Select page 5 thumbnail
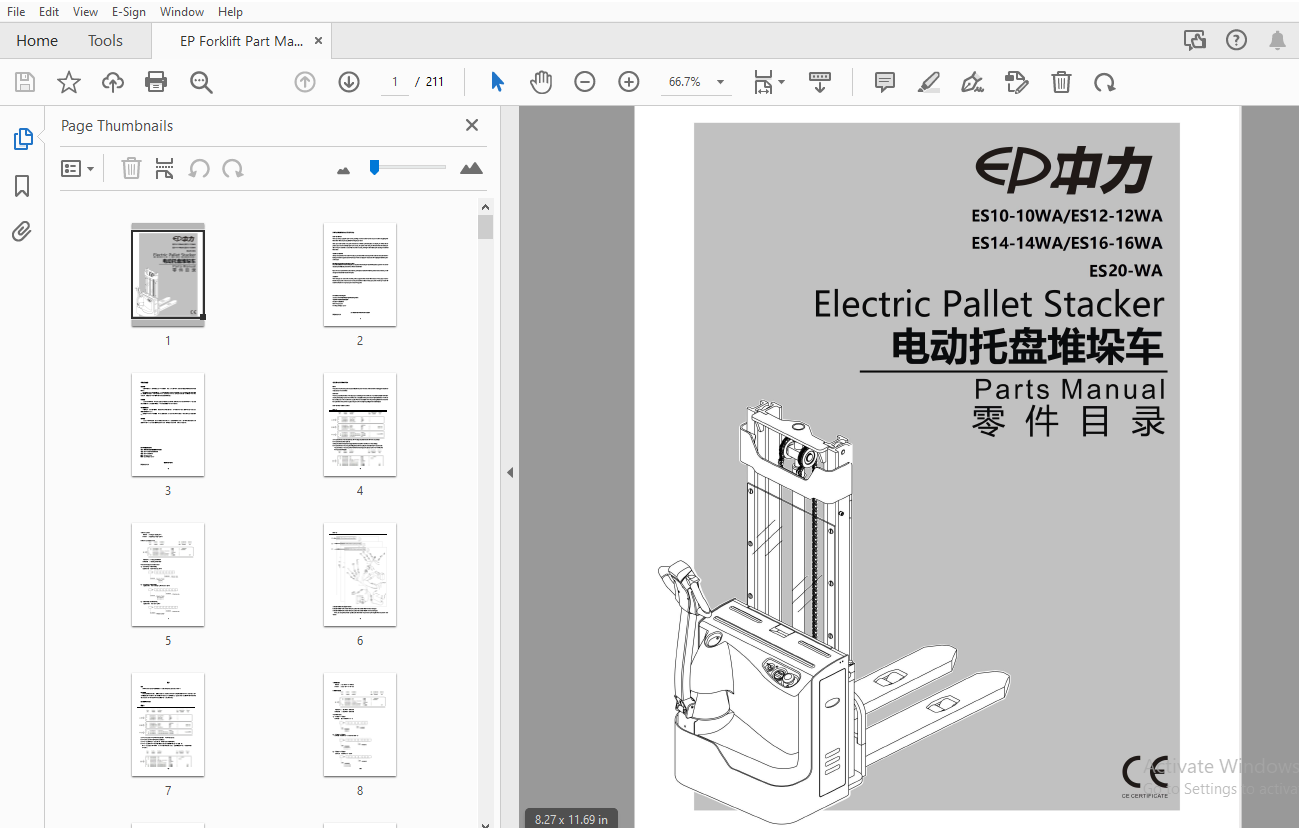This screenshot has width=1299, height=828. (x=168, y=574)
